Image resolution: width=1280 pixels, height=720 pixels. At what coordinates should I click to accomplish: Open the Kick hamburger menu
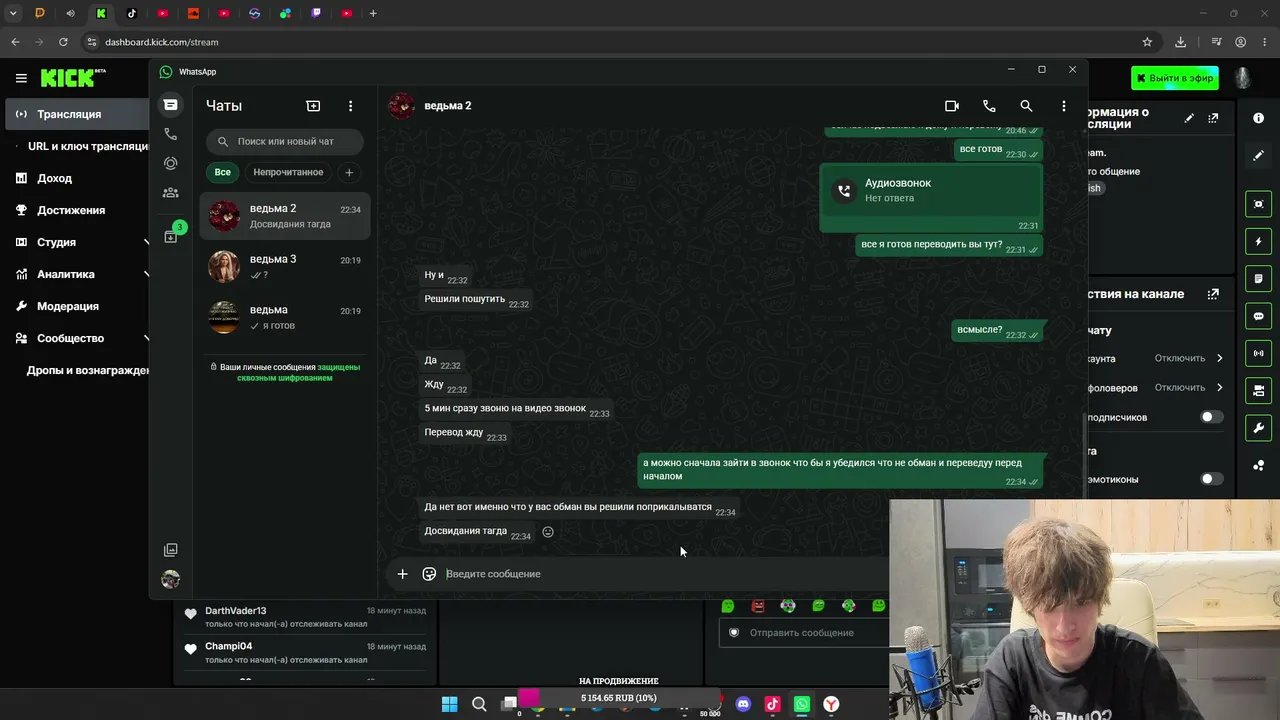(21, 78)
